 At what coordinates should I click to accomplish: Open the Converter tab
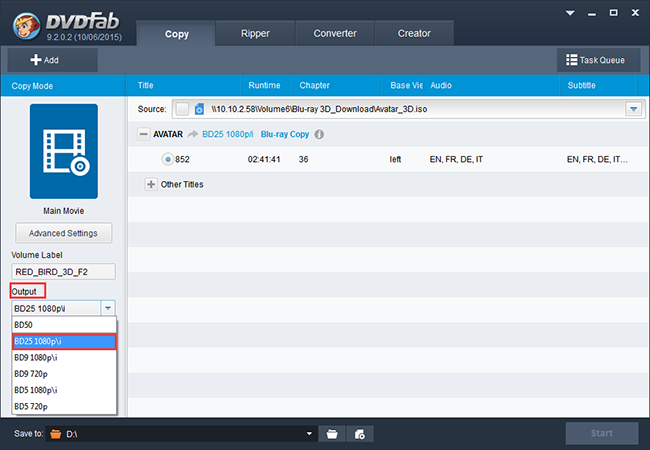click(335, 33)
